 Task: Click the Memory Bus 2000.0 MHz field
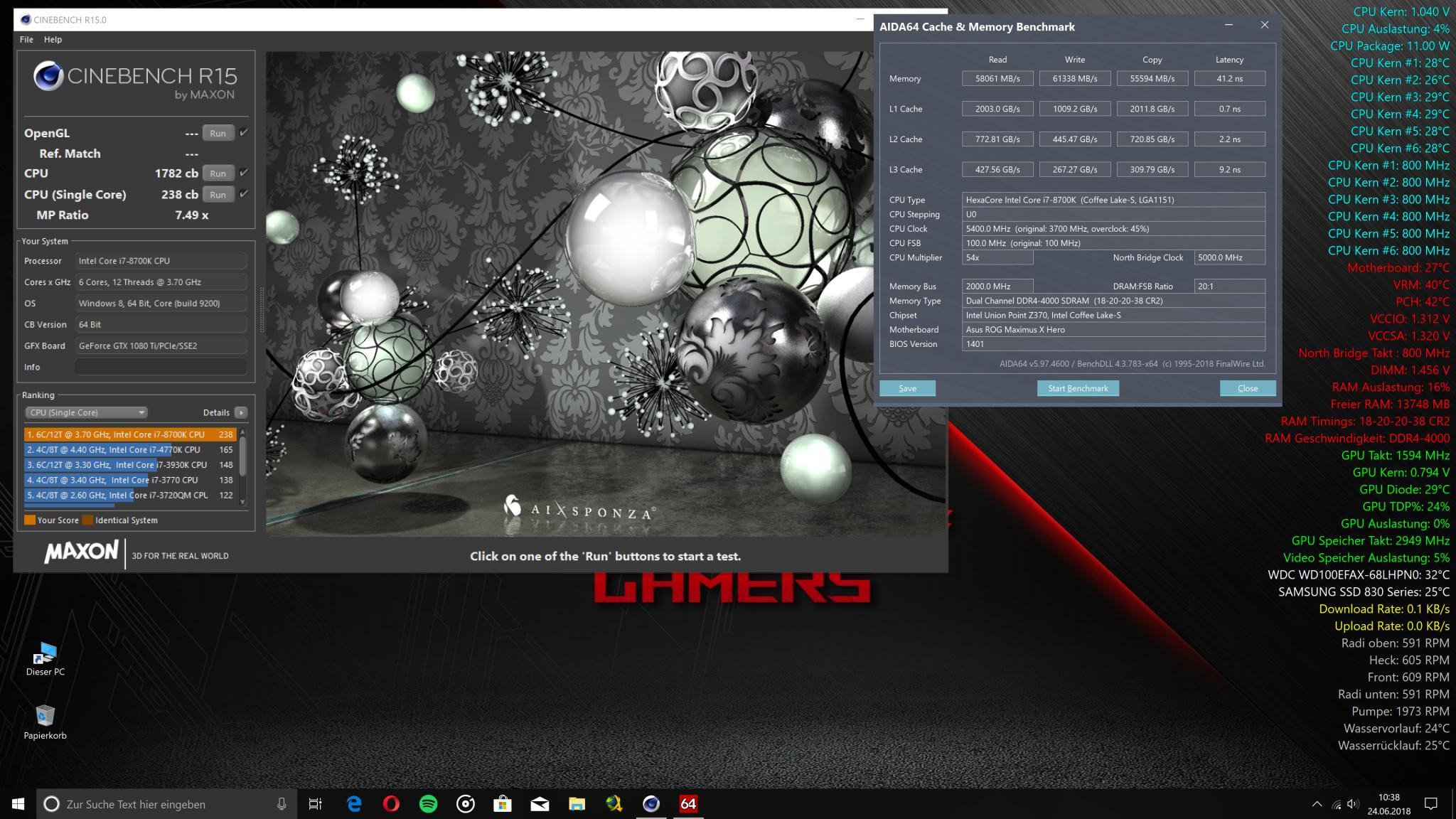click(997, 287)
